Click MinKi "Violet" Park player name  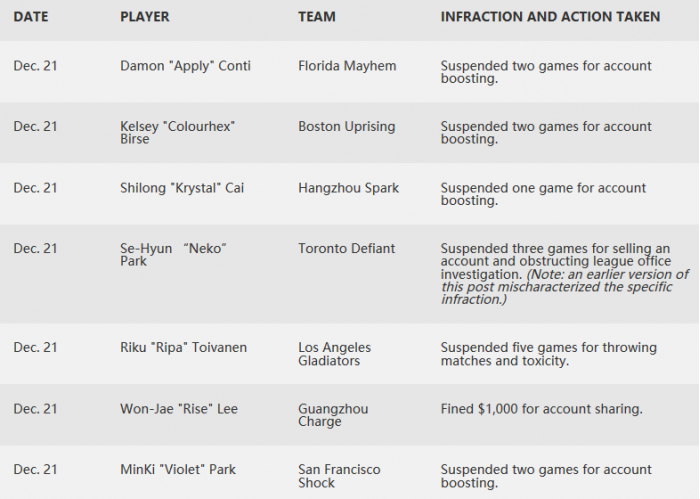[x=178, y=470]
